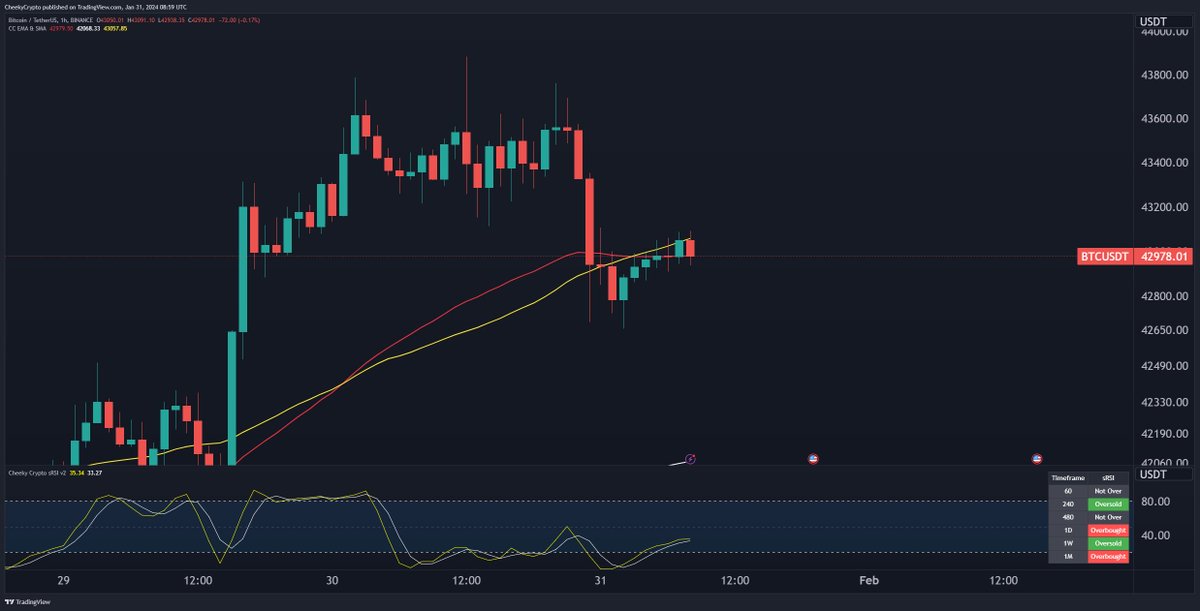Click the Timeframe table header cell
Image resolution: width=1200 pixels, height=611 pixels.
pos(1068,478)
